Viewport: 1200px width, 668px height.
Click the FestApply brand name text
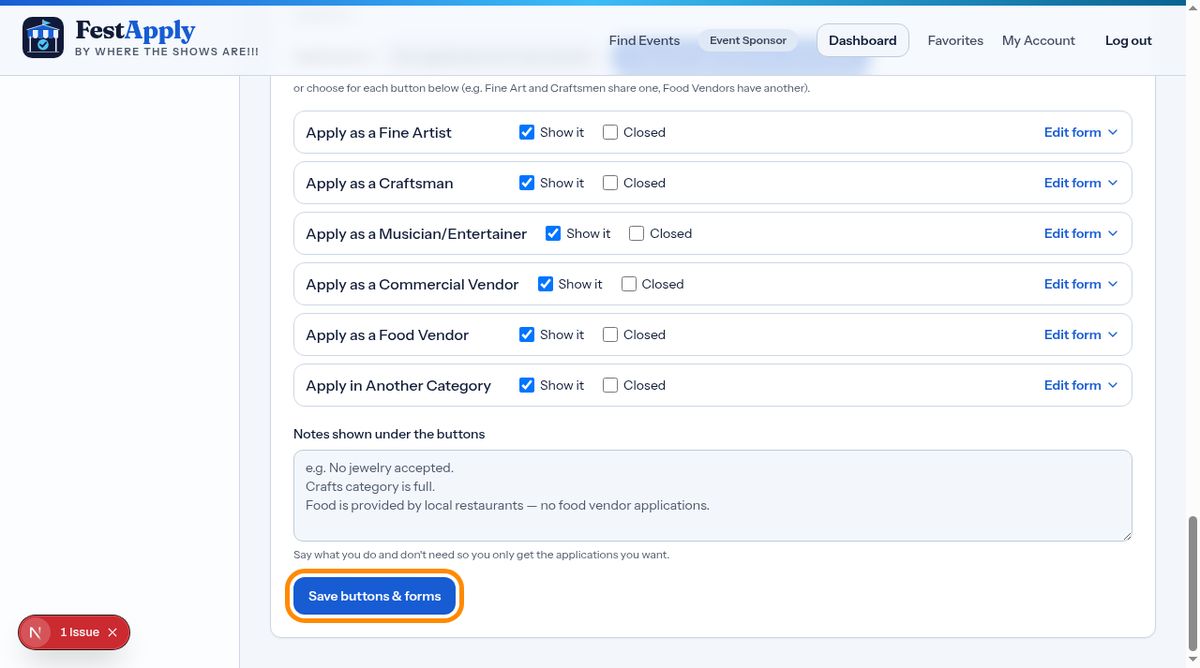click(135, 30)
